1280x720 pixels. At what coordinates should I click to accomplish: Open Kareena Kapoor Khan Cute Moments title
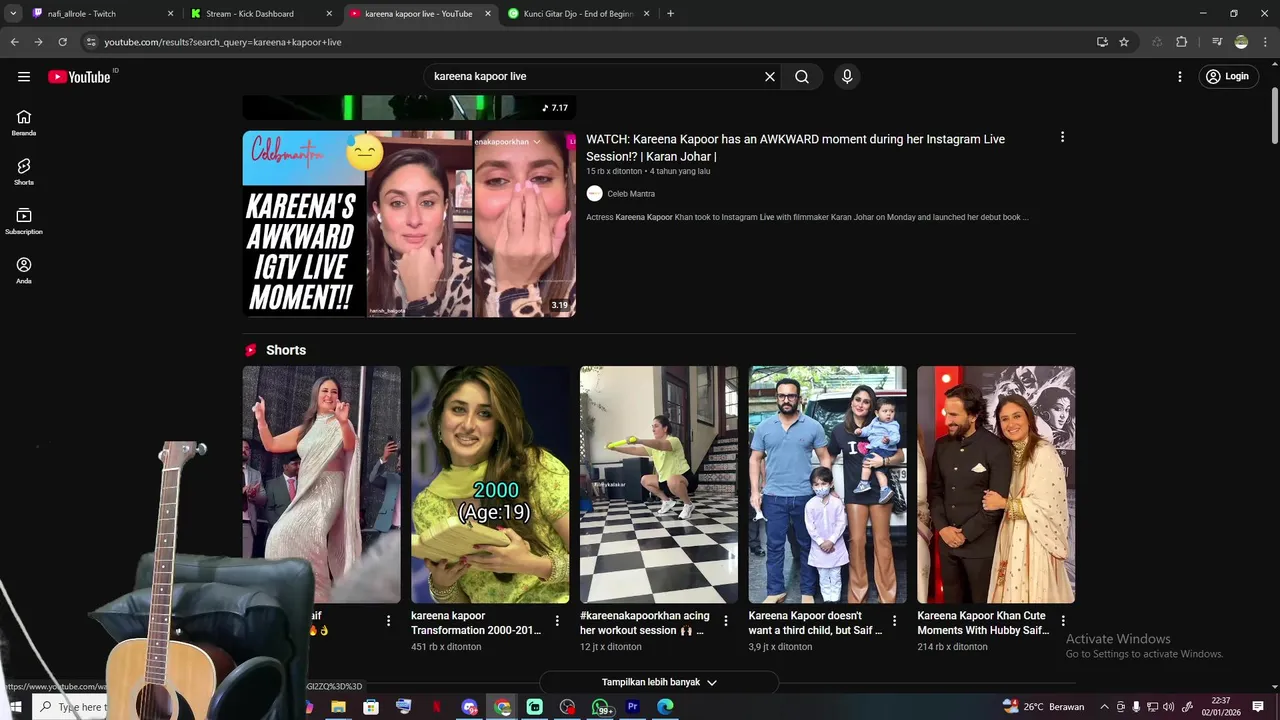983,623
